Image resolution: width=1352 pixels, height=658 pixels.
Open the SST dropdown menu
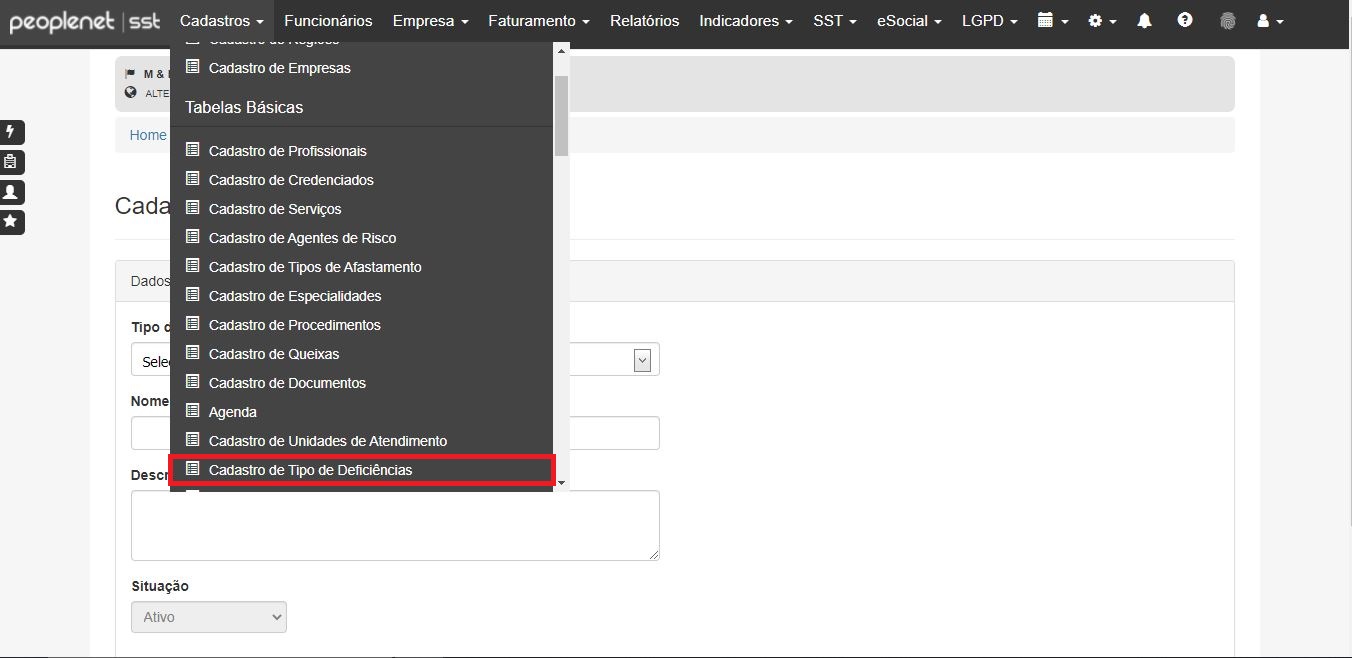(835, 20)
